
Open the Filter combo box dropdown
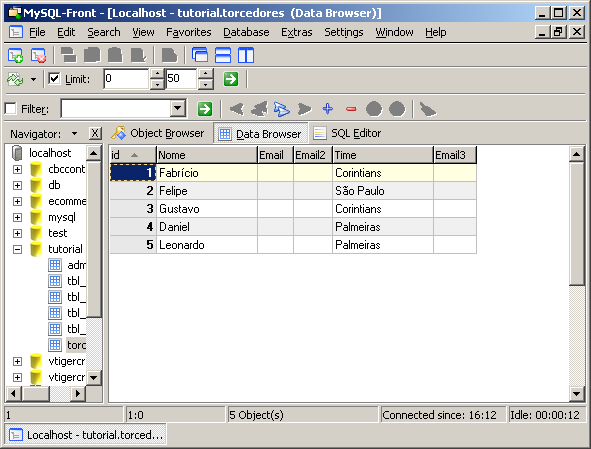pyautogui.click(x=177, y=109)
